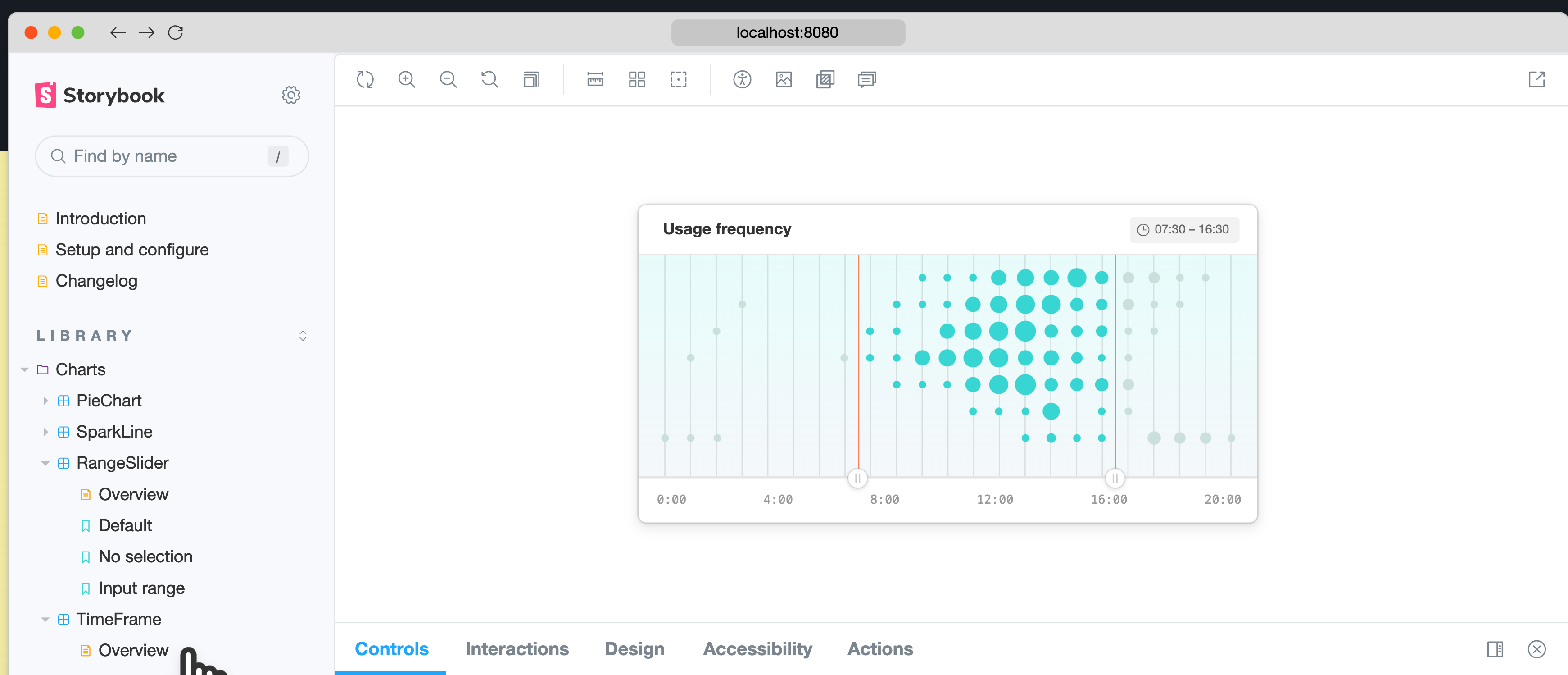Click the striped design overlay icon
1568x675 pixels.
point(825,79)
